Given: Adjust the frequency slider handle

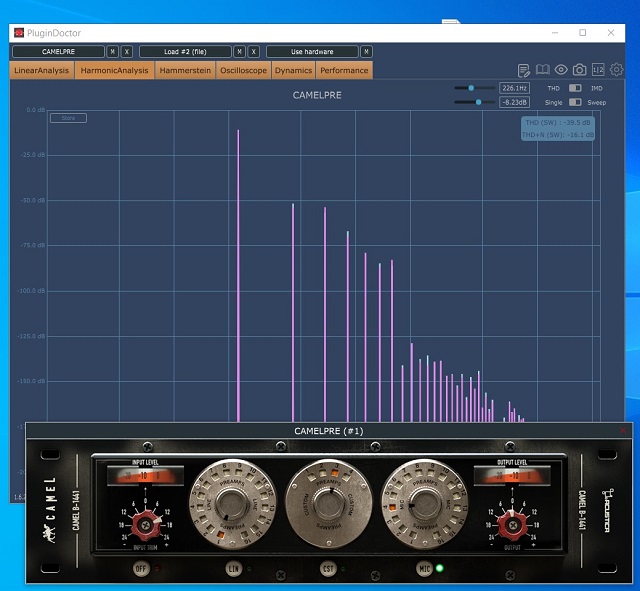Looking at the screenshot, I should pyautogui.click(x=471, y=88).
